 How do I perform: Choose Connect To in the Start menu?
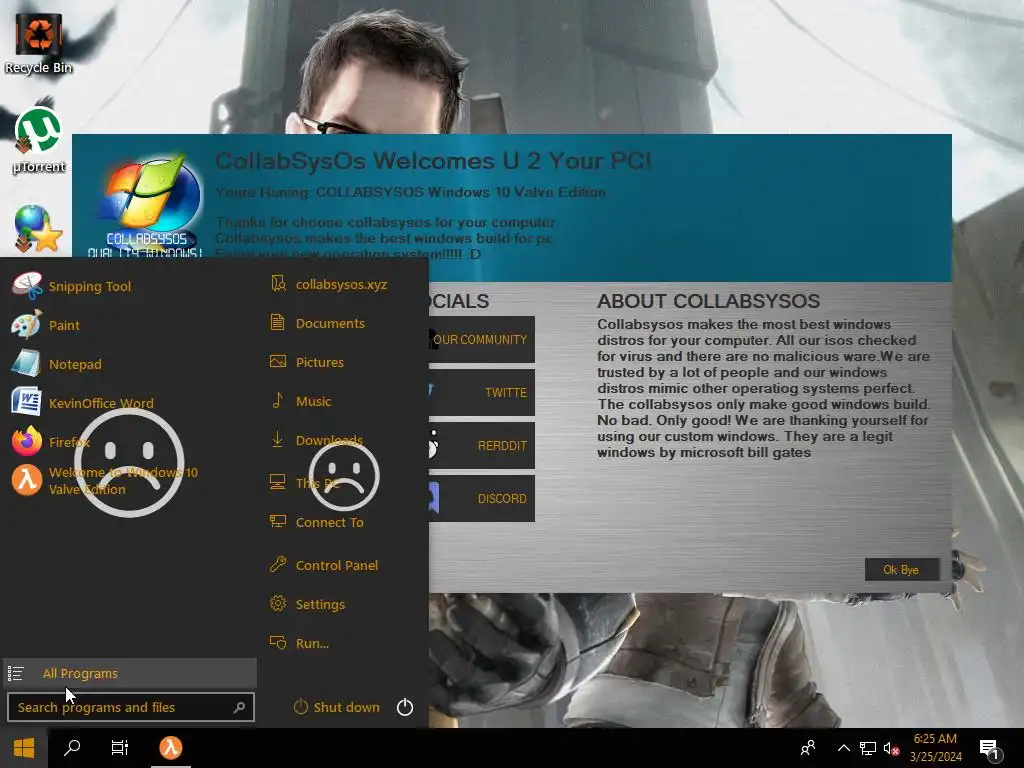point(330,522)
